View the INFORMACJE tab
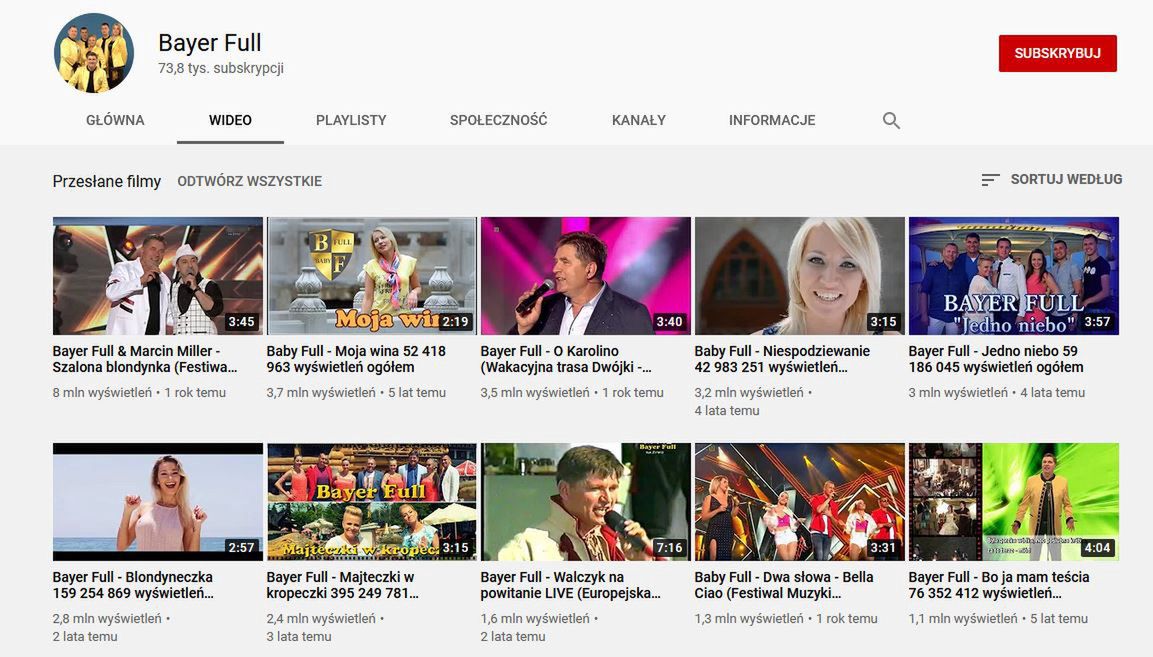Image resolution: width=1153 pixels, height=657 pixels. (772, 120)
